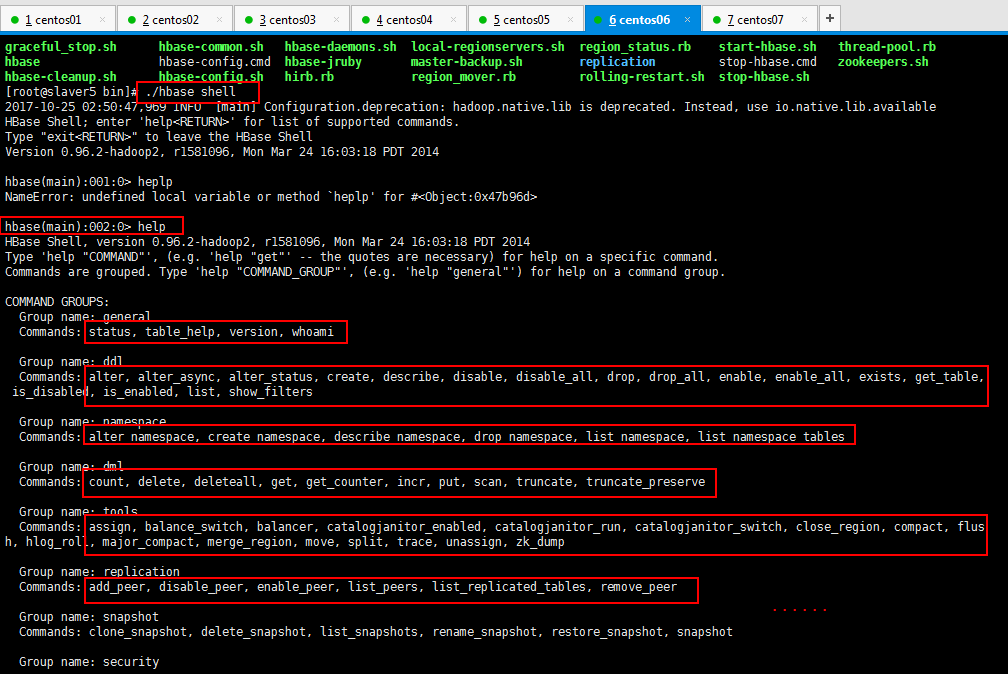Click the green status dot on centos02 tab

[x=132, y=19]
